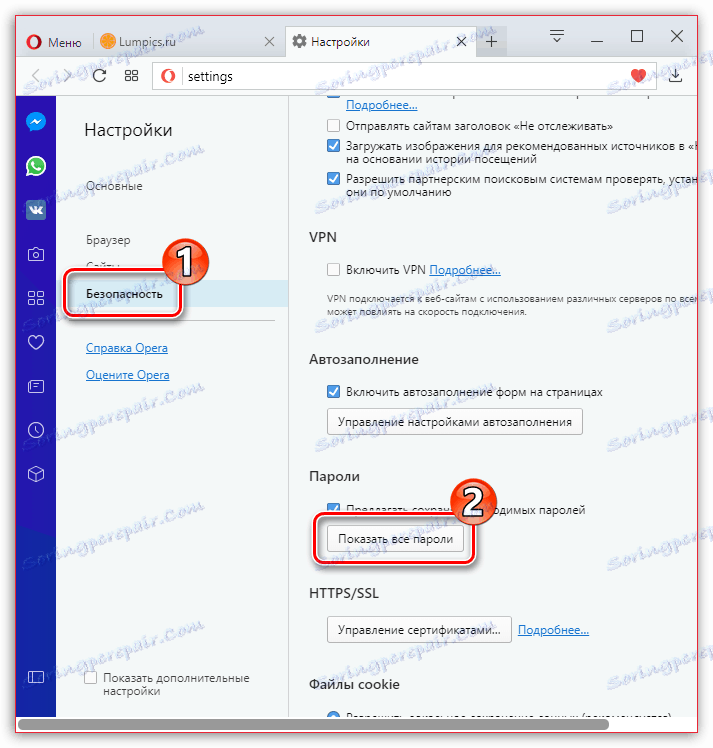This screenshot has height=748, width=713.
Task: Open Справка Opera link
Action: 127,348
